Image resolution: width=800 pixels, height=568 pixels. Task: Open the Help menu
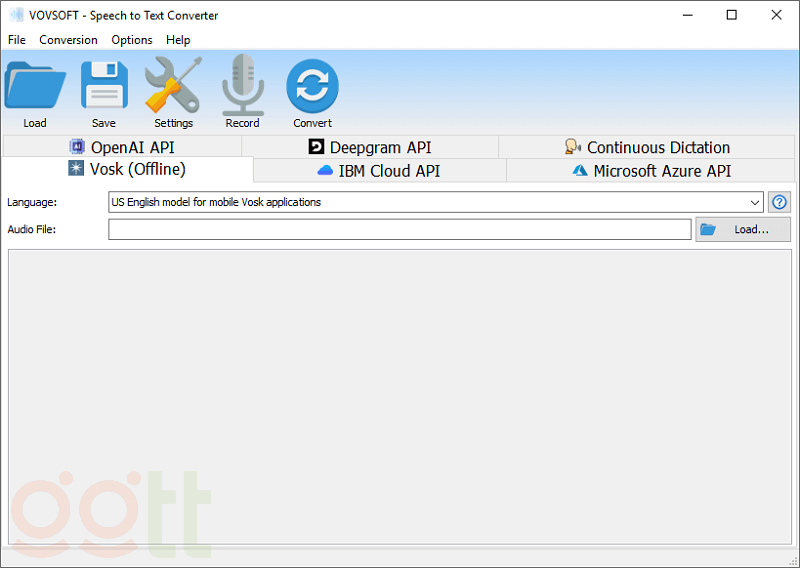coord(178,40)
